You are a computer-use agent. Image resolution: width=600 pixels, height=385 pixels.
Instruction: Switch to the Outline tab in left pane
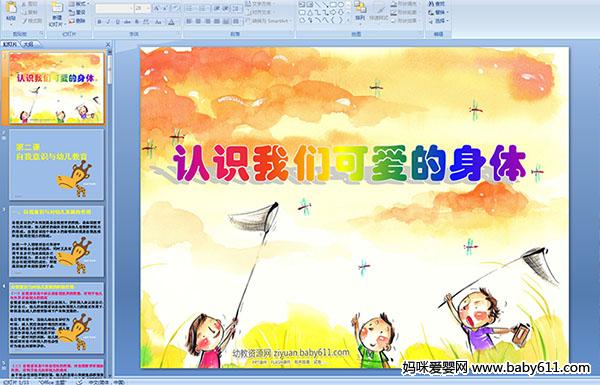pos(28,44)
